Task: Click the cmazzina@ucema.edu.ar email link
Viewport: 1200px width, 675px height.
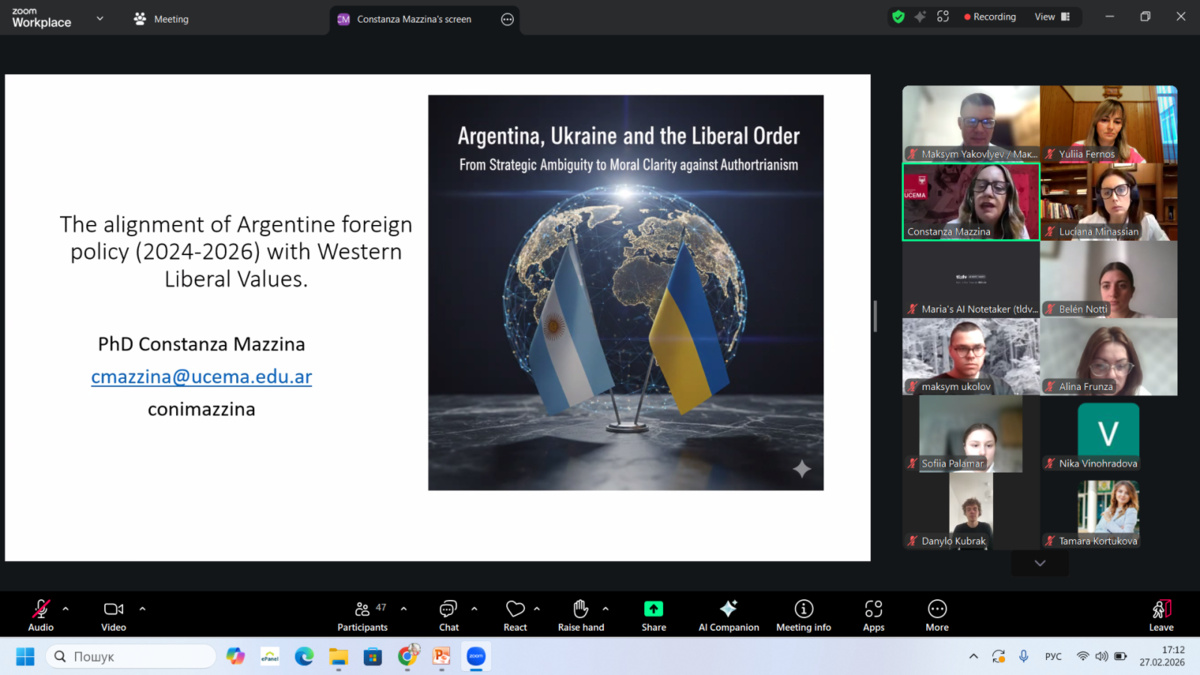Action: coord(201,377)
